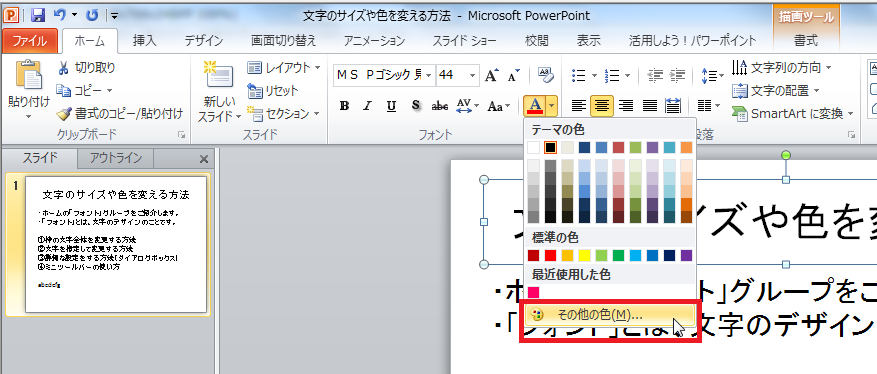The height and width of the screenshot is (374, 877).
Task: Choose その他の色(M)... menu item
Action: click(610, 315)
